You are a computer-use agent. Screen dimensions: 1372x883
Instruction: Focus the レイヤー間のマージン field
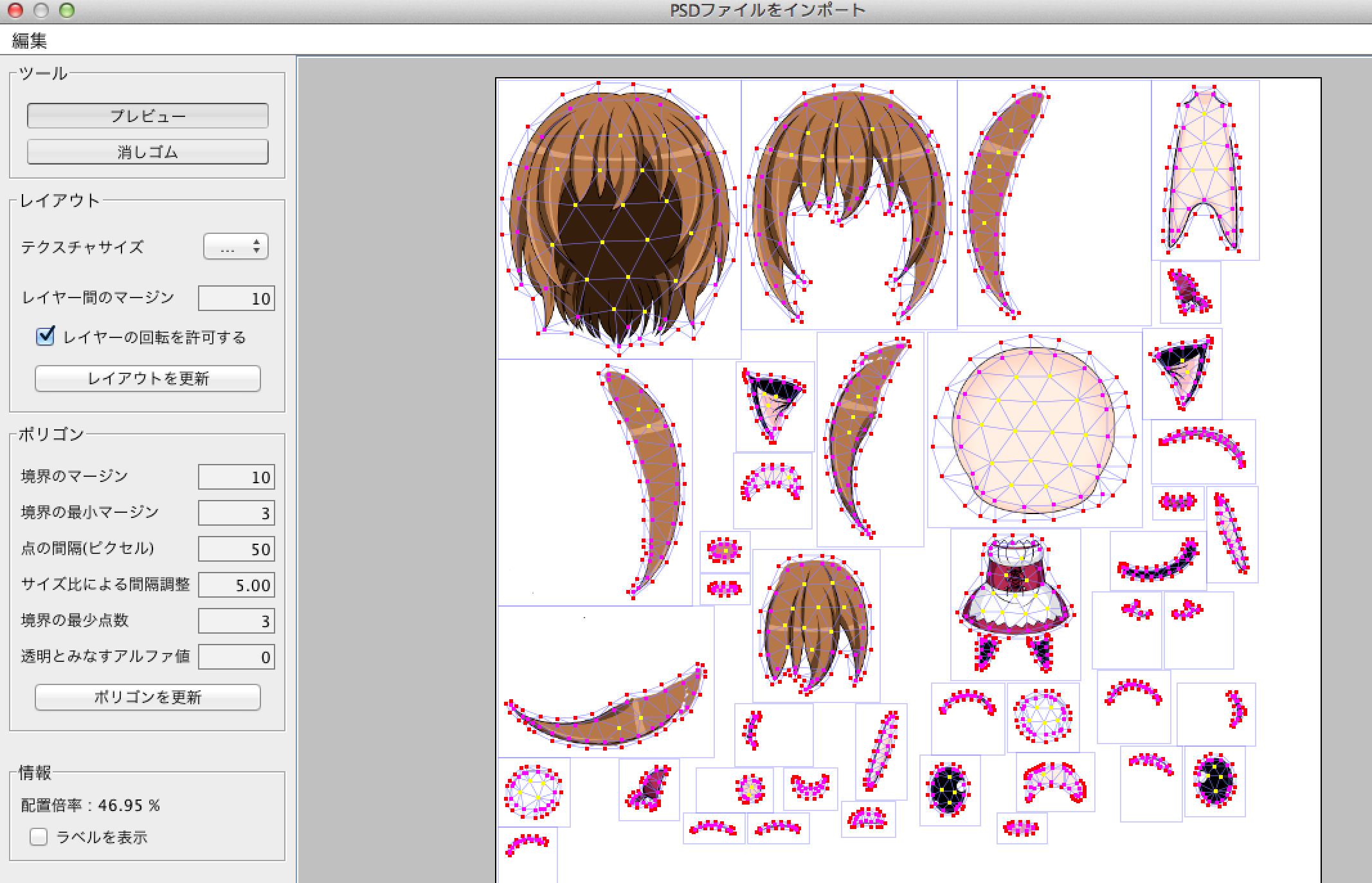[x=236, y=298]
